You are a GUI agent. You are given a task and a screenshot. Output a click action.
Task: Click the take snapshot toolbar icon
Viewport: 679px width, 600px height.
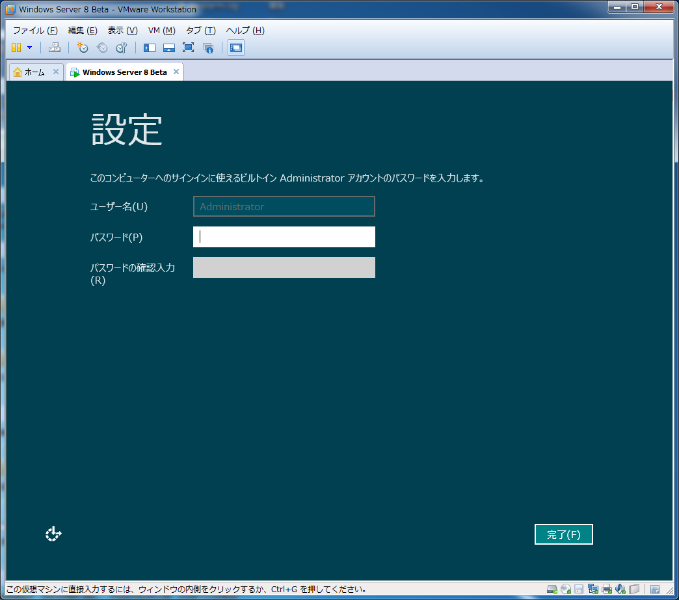(x=82, y=47)
